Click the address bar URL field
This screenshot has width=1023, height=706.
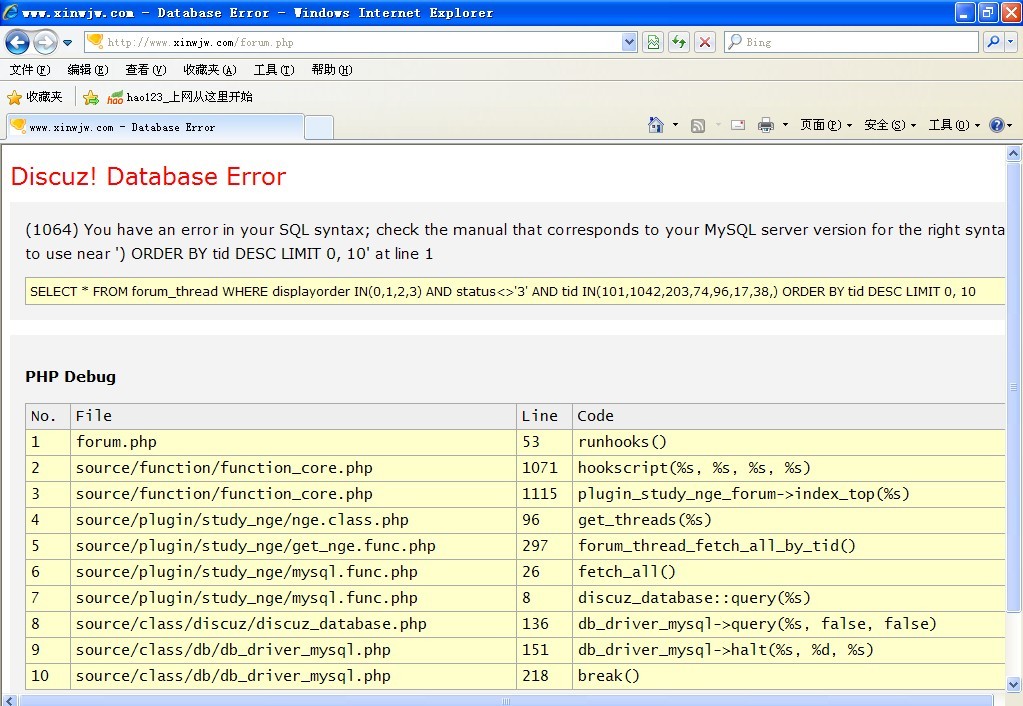point(353,42)
